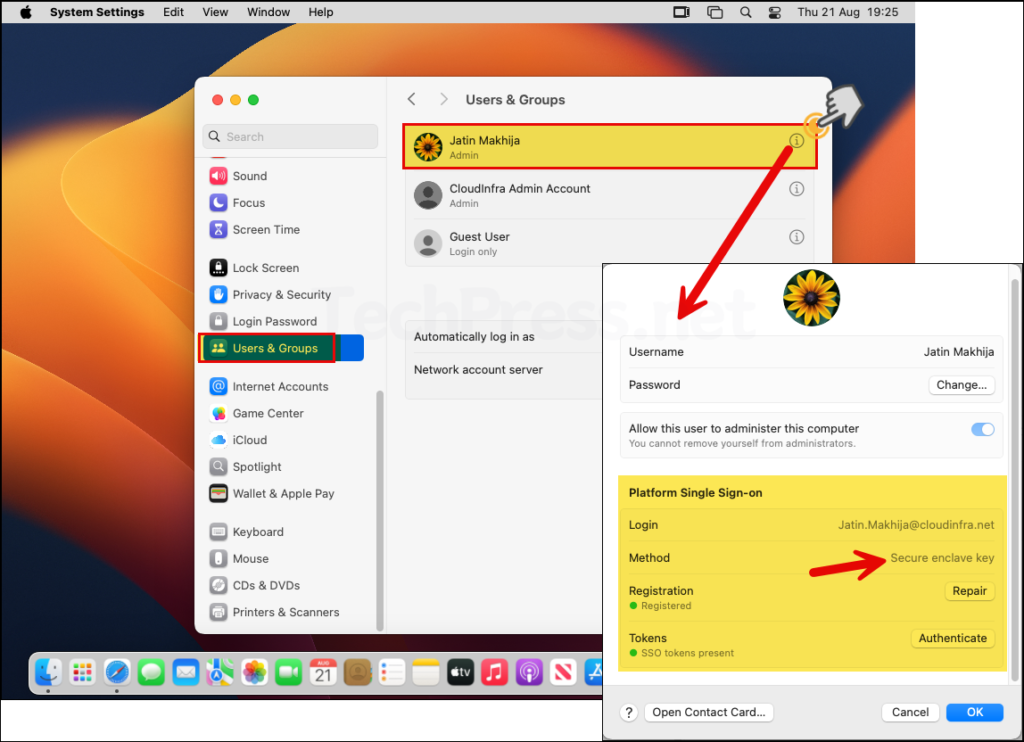Open Podcasts from the Dock
This screenshot has height=742, width=1024.
pyautogui.click(x=529, y=672)
